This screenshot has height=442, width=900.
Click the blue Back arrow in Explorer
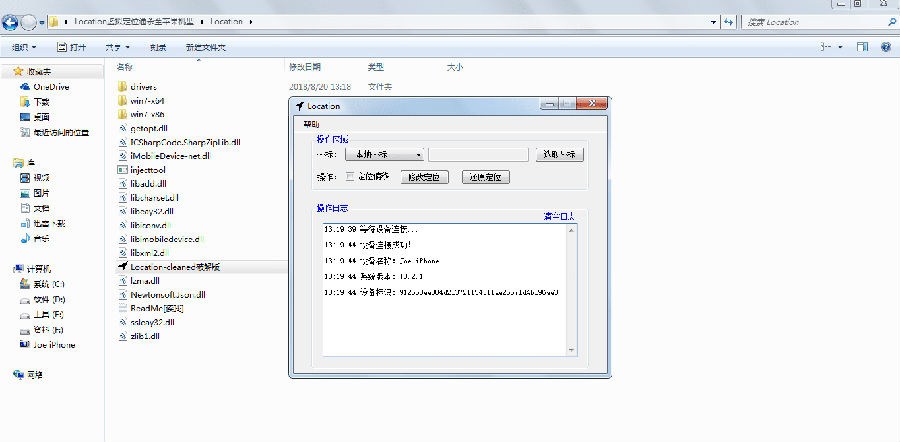point(9,22)
